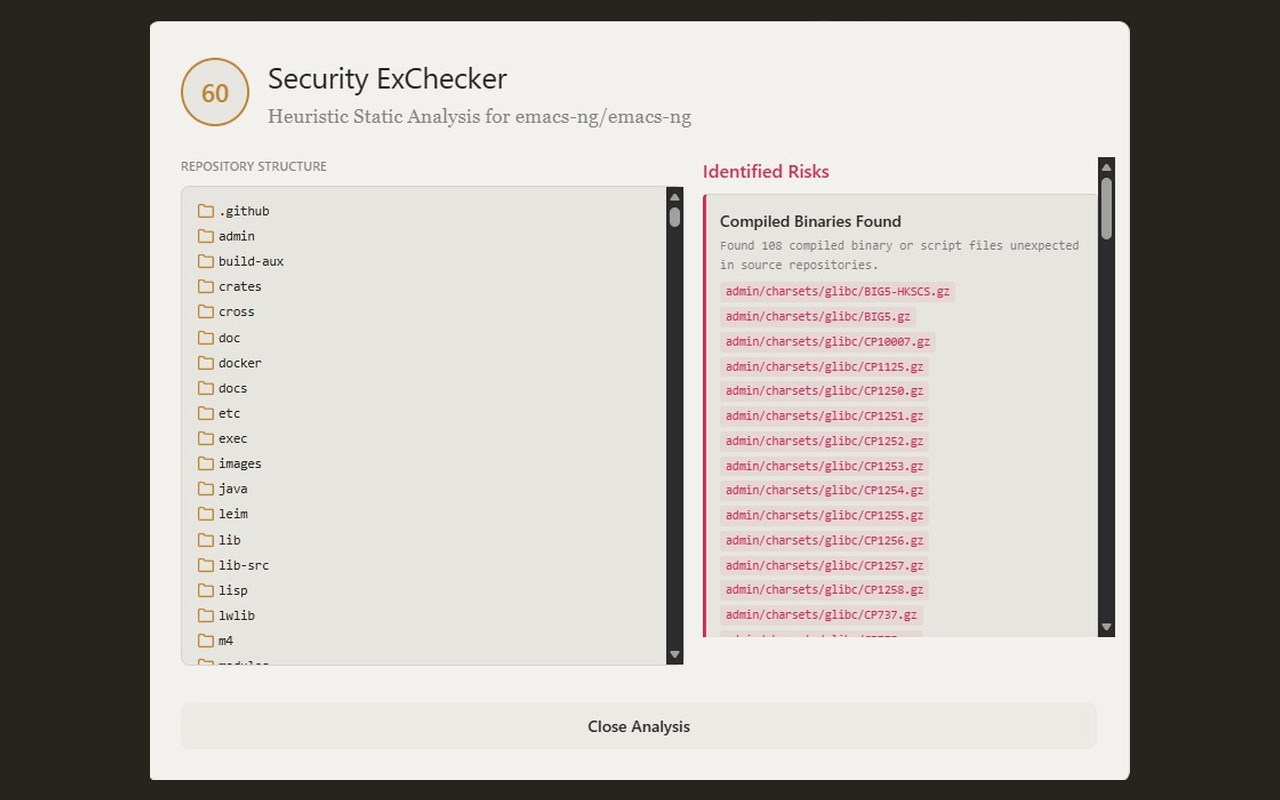Click the Close Analysis button
The image size is (1280, 800).
click(x=639, y=726)
